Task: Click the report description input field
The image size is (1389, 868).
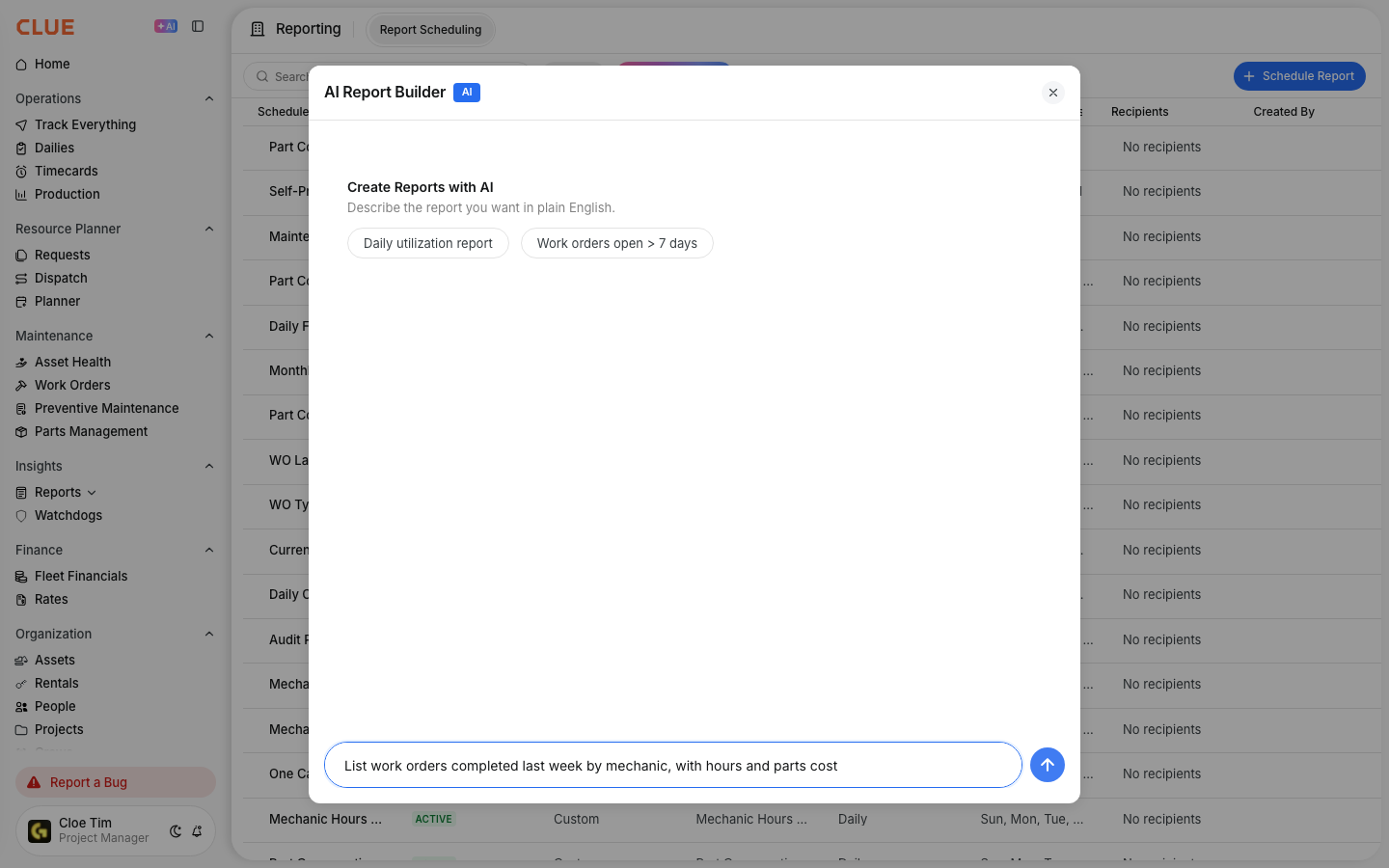Action: click(673, 765)
